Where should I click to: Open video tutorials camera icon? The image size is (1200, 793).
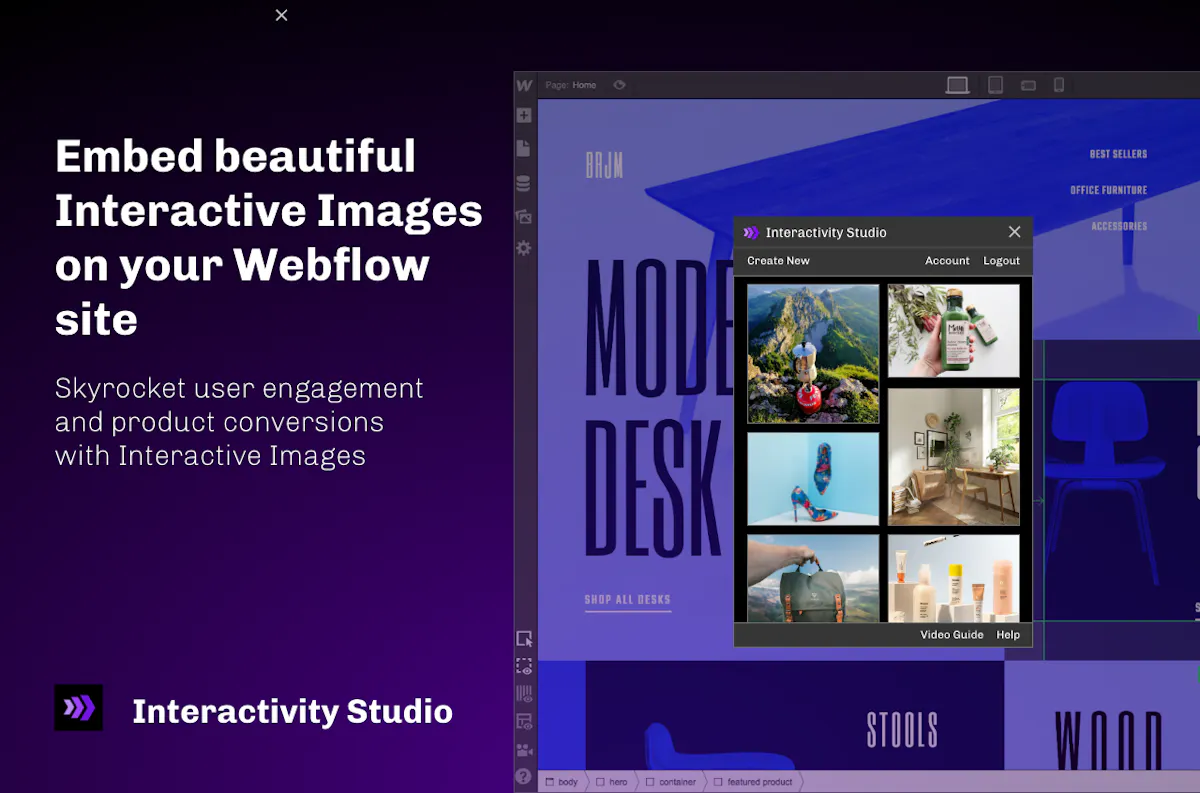[524, 749]
